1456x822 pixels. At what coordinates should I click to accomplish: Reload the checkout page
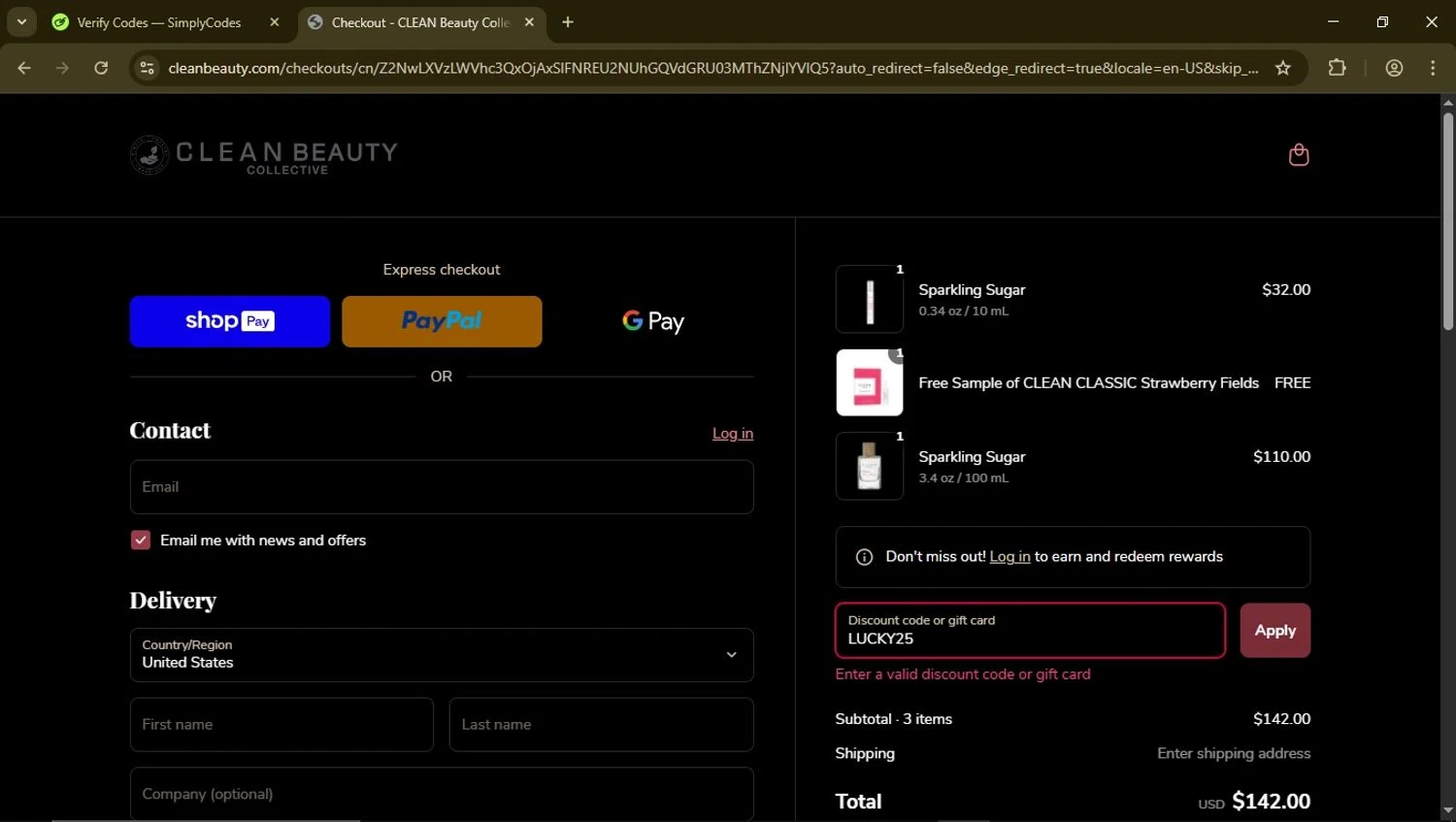pos(101,68)
